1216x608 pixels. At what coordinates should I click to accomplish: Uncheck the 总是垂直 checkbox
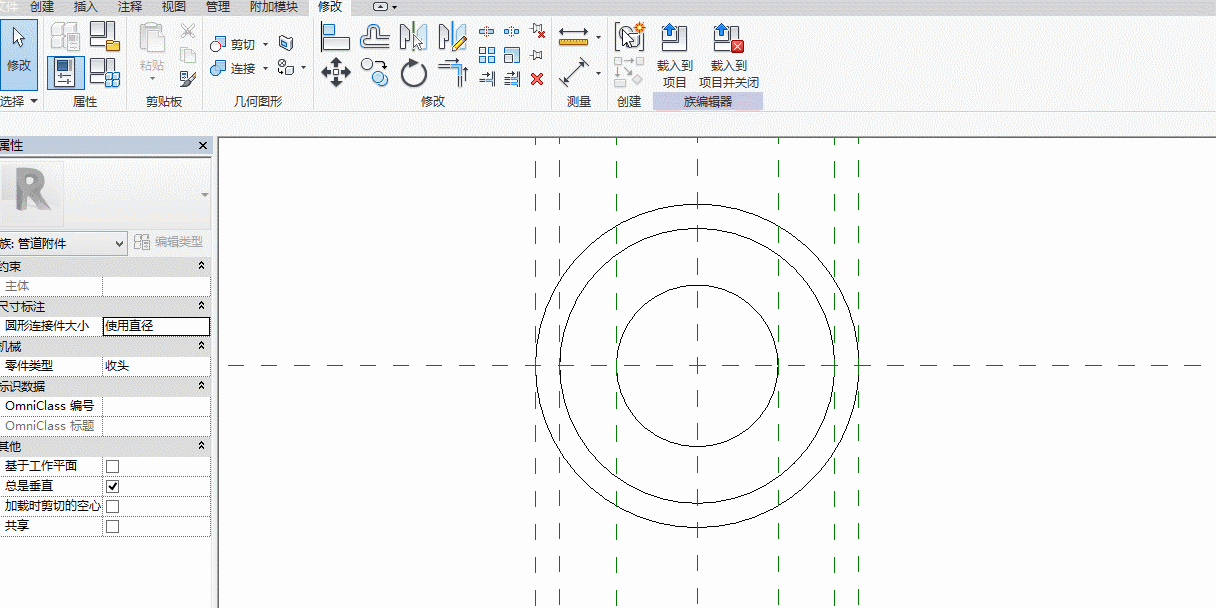[x=112, y=486]
